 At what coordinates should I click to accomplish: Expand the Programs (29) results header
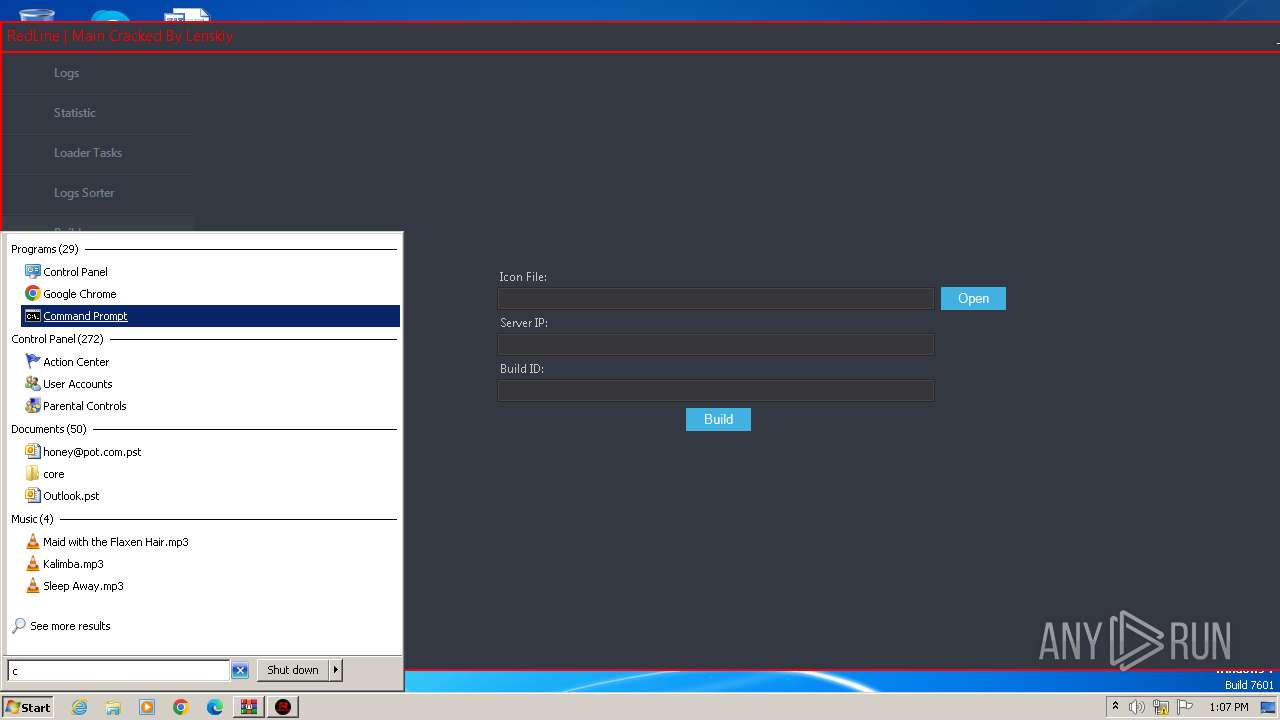click(x=45, y=249)
